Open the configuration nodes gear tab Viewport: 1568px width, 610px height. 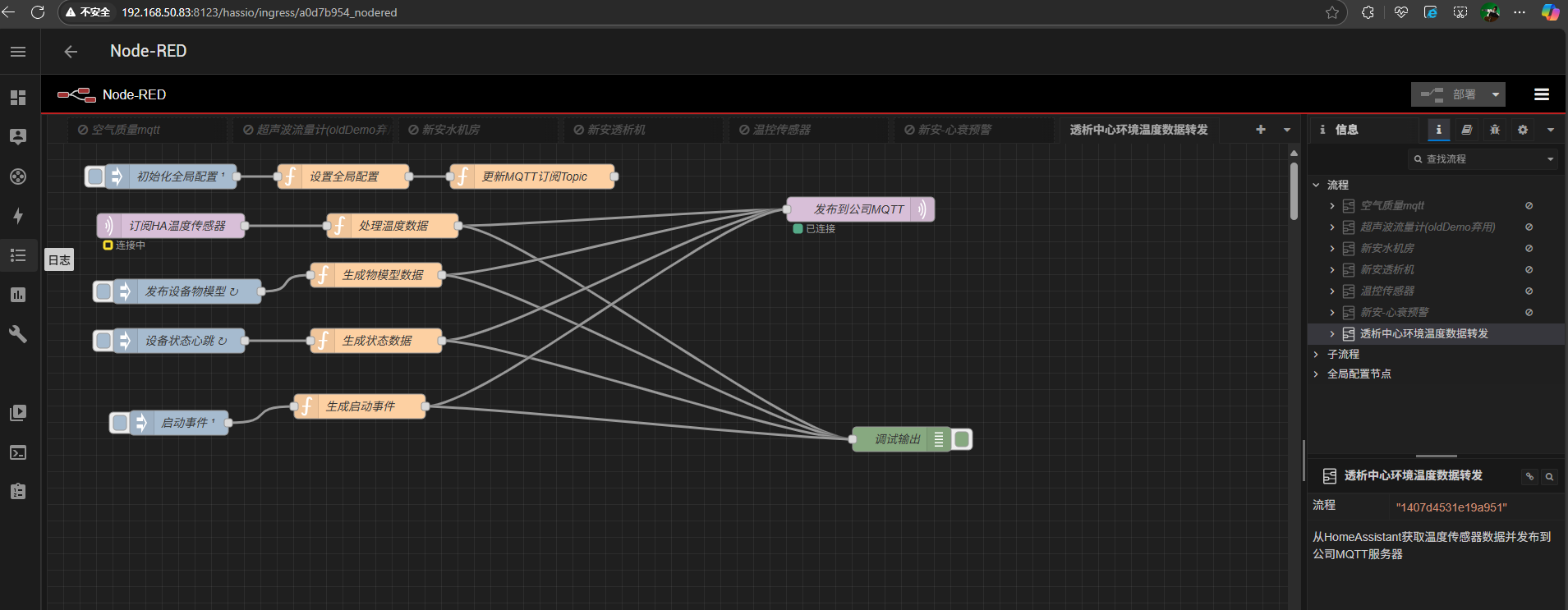(1522, 130)
